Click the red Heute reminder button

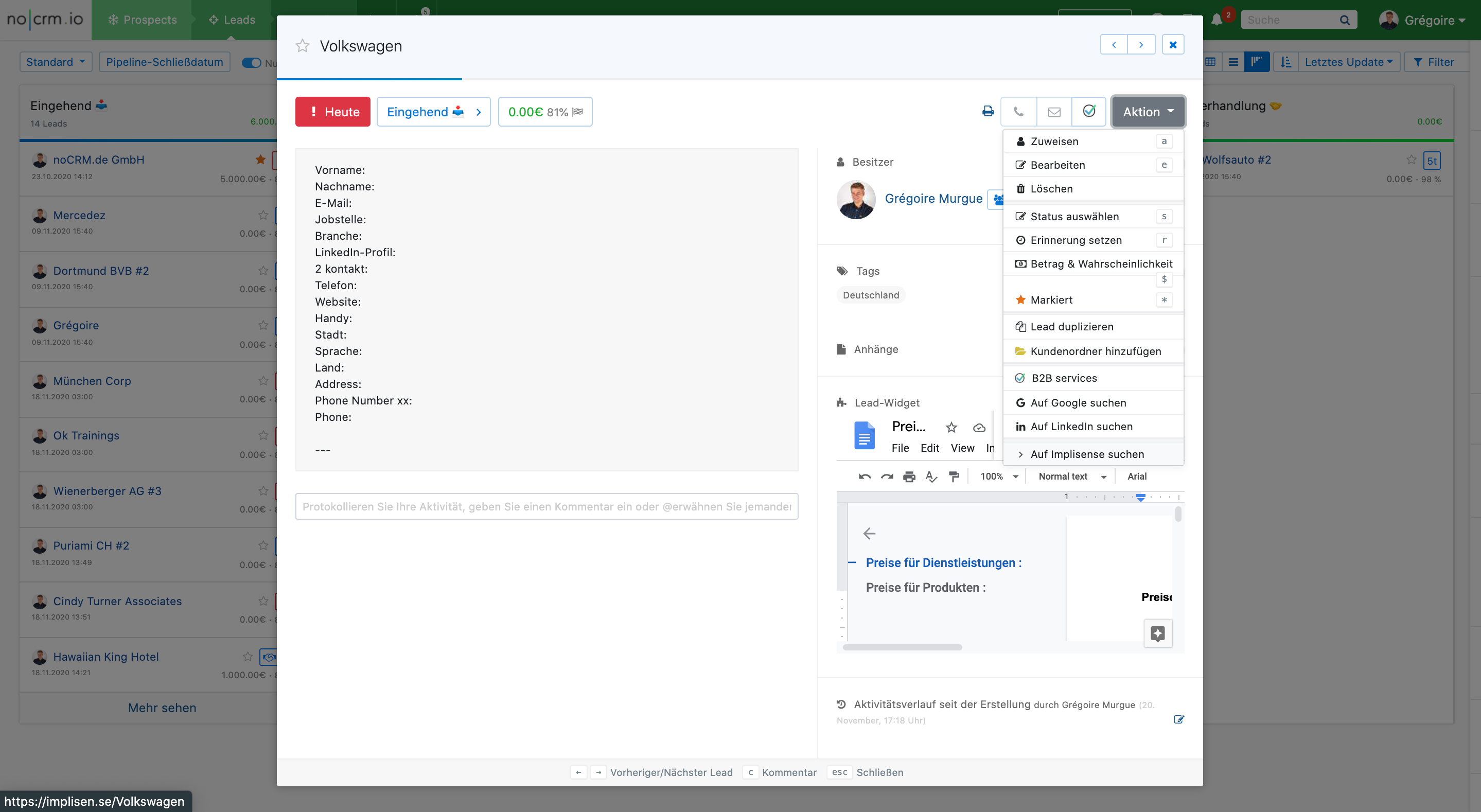tap(333, 112)
